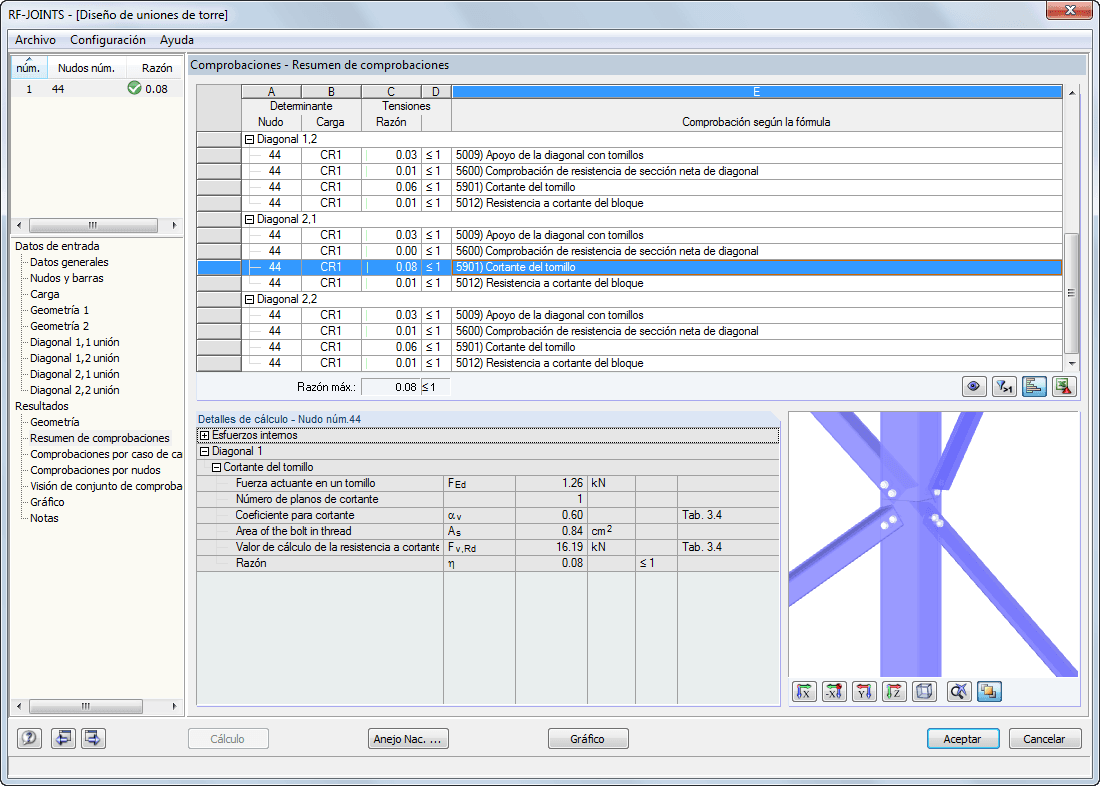The width and height of the screenshot is (1100, 786).
Task: Switch to isometric view icon
Action: tap(925, 692)
